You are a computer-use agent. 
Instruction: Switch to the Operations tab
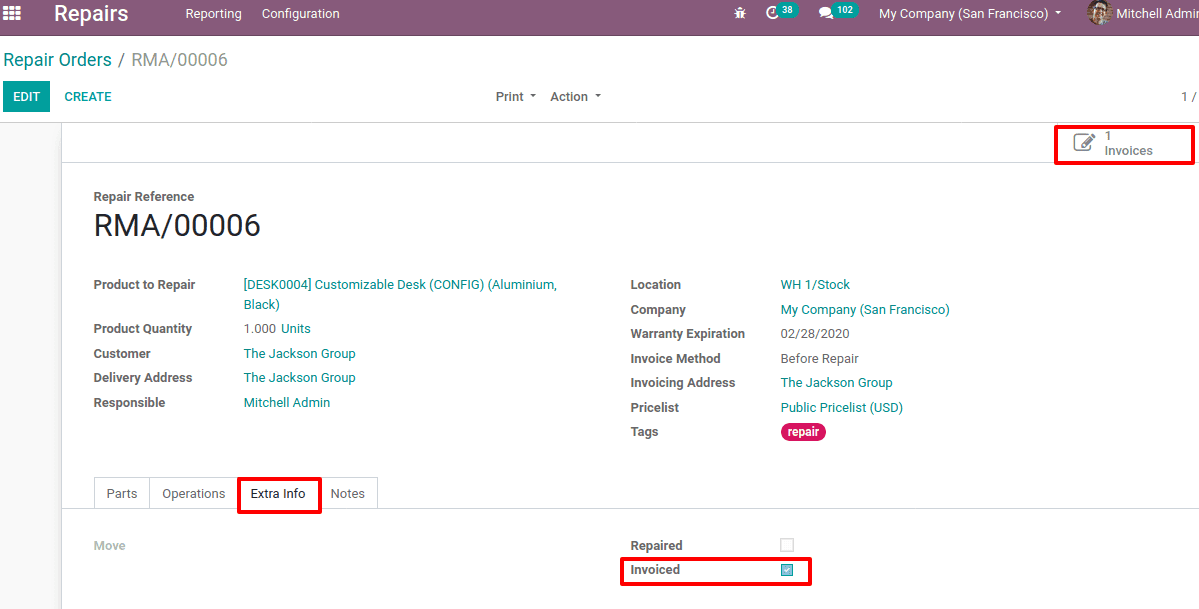point(193,493)
